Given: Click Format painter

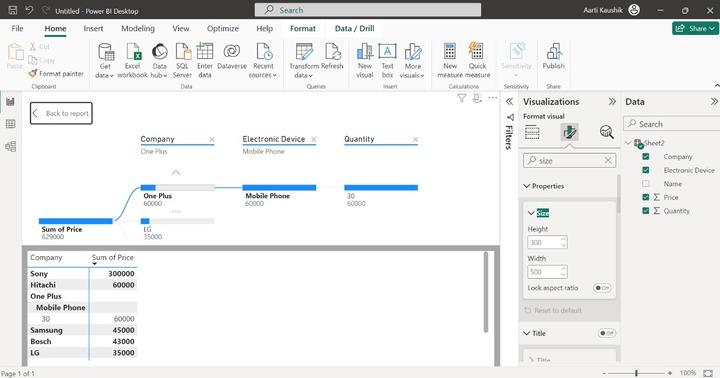Looking at the screenshot, I should click(x=56, y=73).
